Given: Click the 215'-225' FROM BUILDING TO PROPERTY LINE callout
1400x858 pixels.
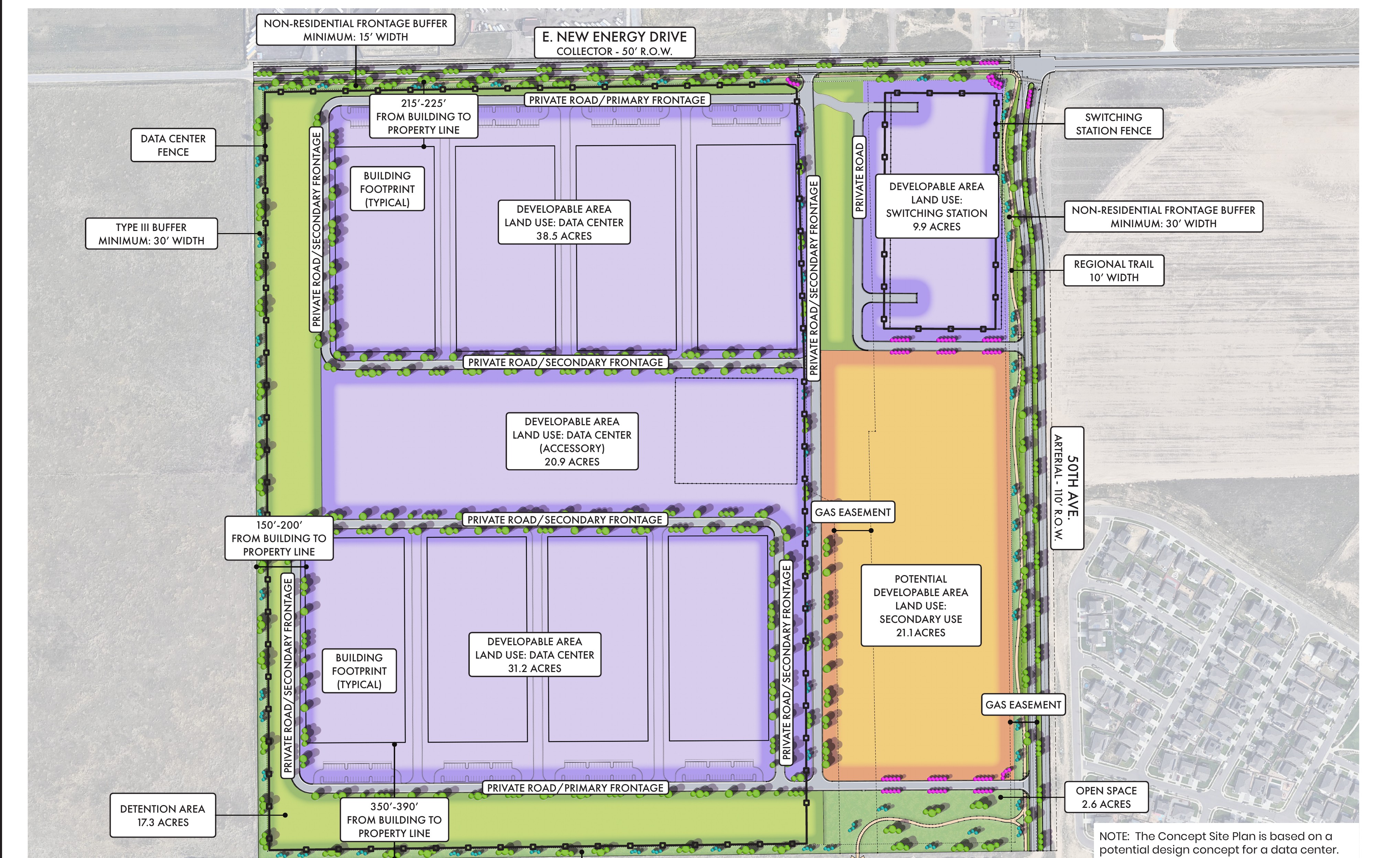Looking at the screenshot, I should [x=423, y=117].
